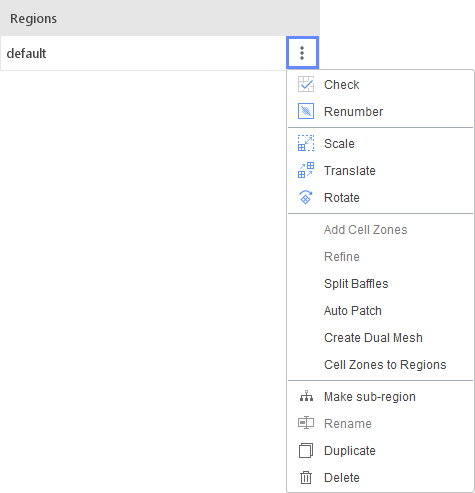The image size is (475, 493).
Task: Click the Delete trash can icon
Action: [x=306, y=477]
